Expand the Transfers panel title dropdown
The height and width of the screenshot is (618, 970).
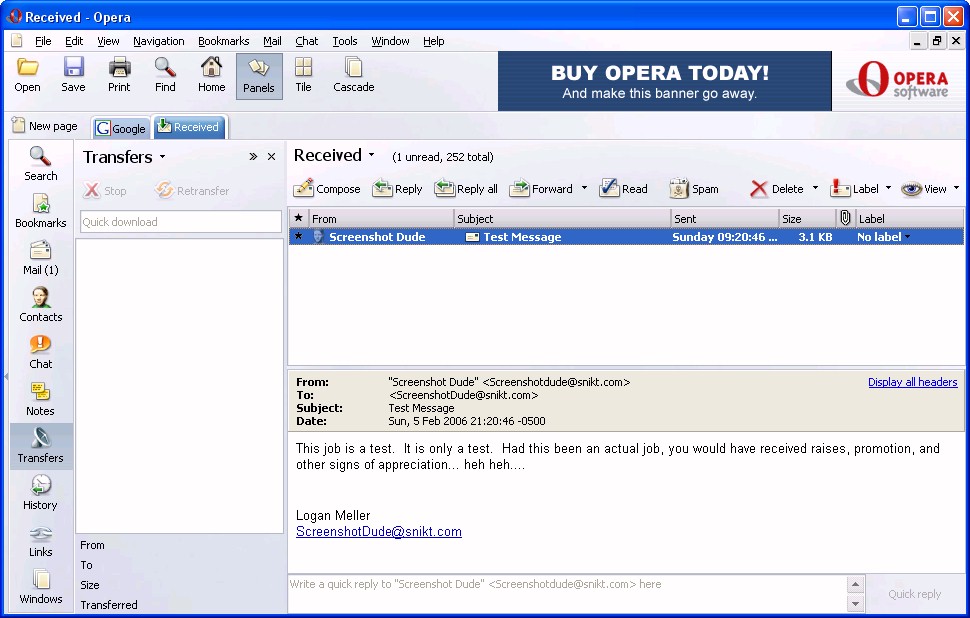click(x=162, y=157)
